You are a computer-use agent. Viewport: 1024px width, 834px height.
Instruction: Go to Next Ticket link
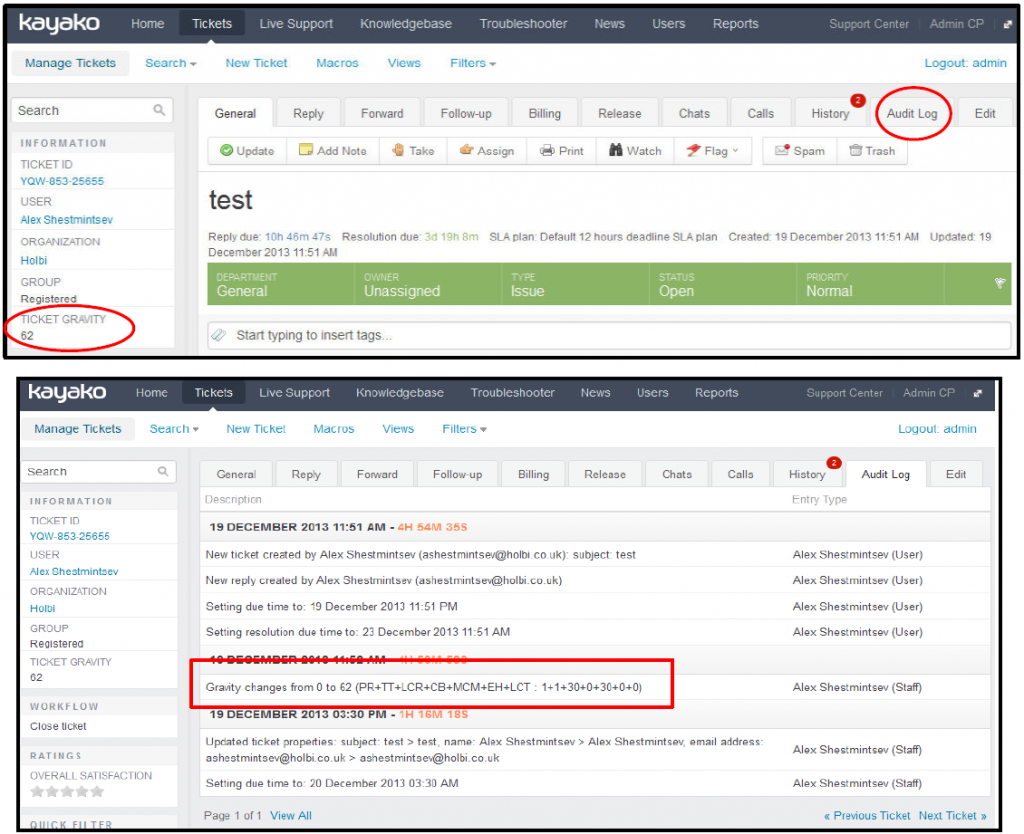point(952,816)
